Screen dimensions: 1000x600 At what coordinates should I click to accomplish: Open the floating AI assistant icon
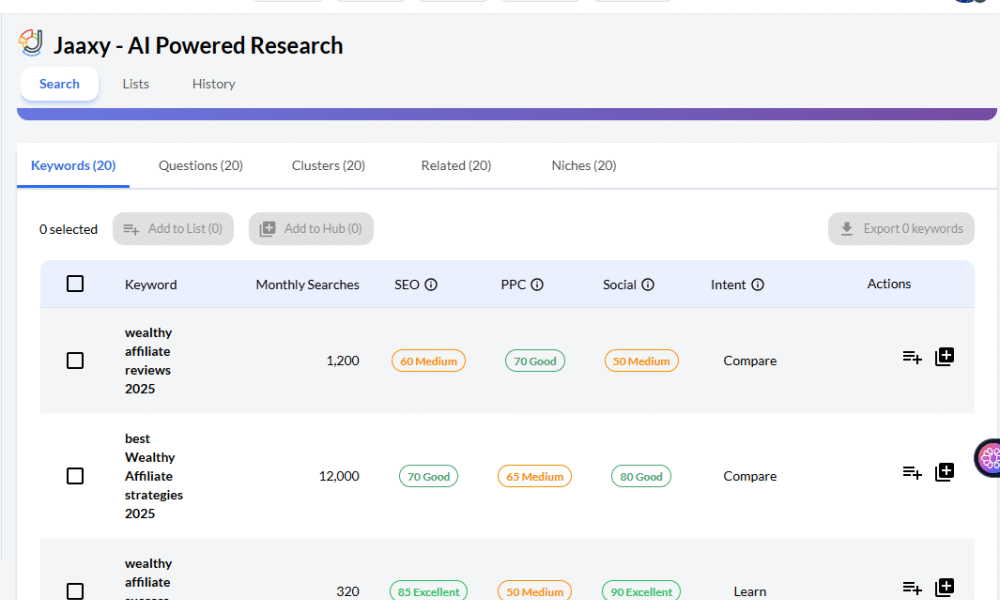988,458
